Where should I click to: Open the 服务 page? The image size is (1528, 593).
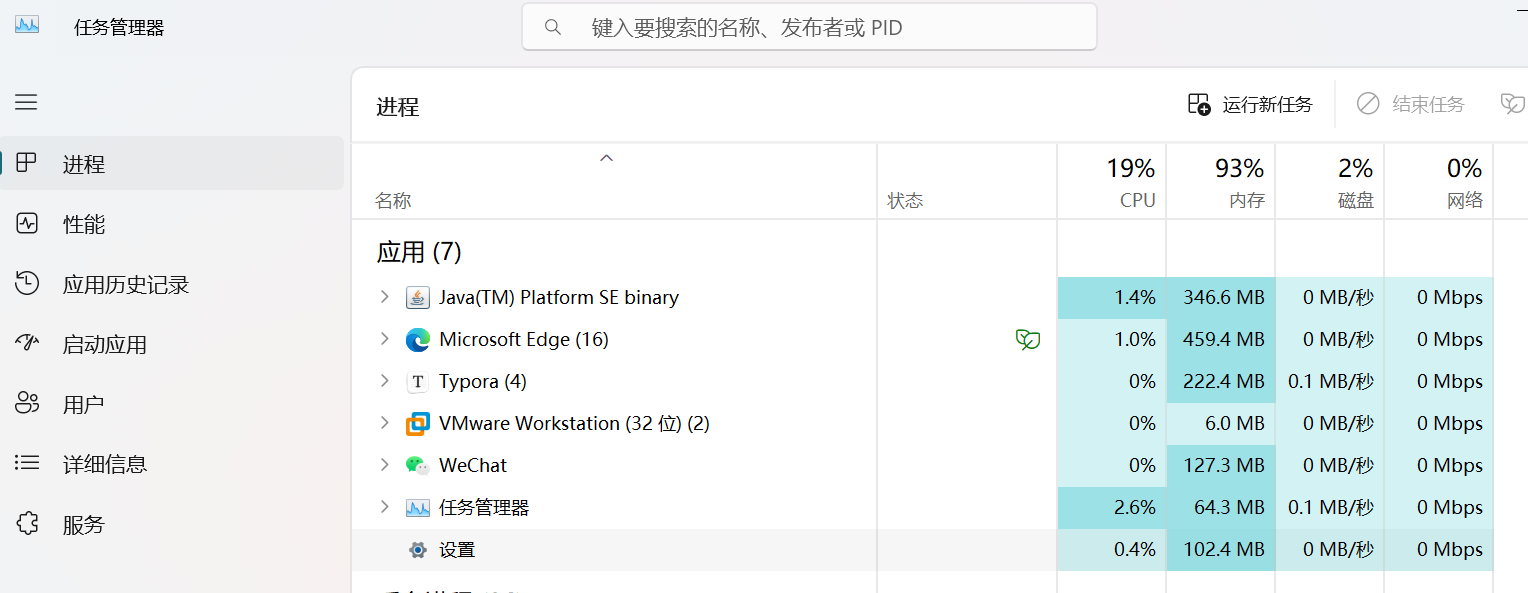coord(172,523)
